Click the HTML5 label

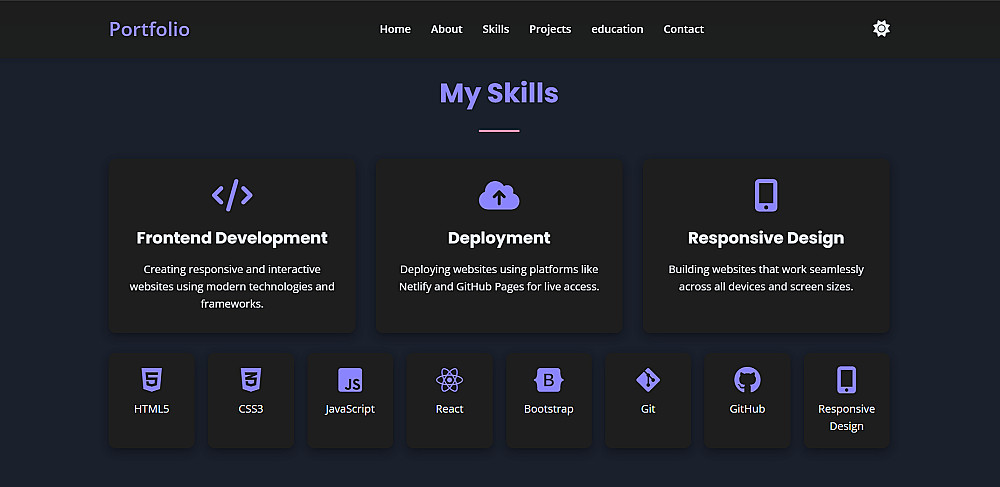pos(152,409)
